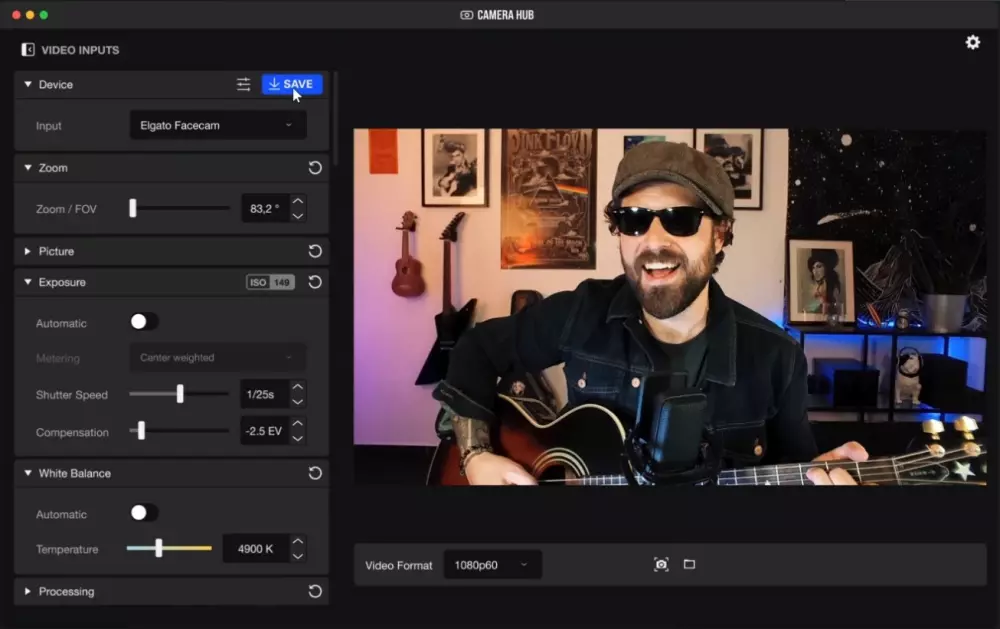Screen dimensions: 1000x629
Task: Open the Input device dropdown
Action: pos(218,125)
